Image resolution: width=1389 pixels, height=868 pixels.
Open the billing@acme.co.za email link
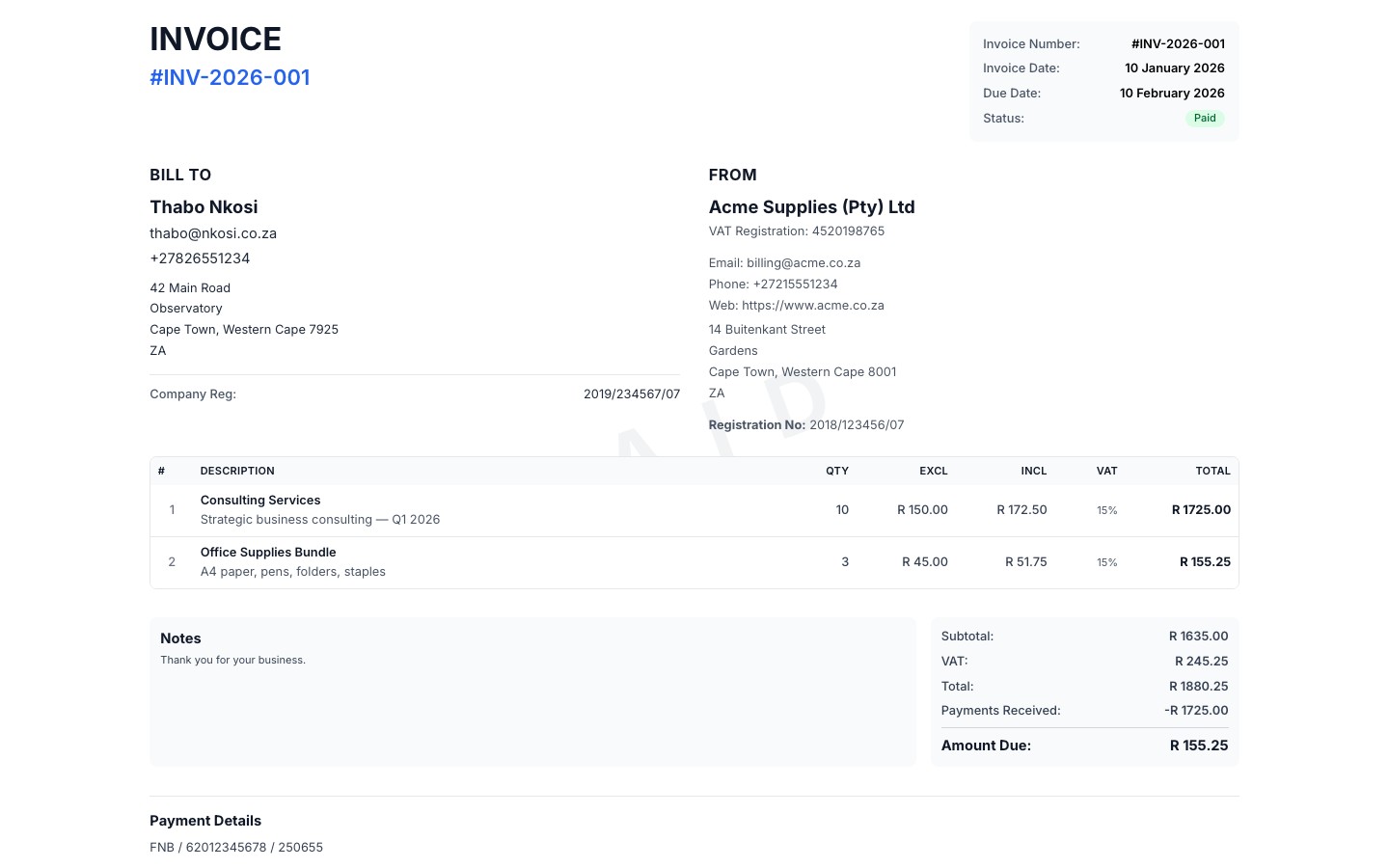tap(803, 262)
